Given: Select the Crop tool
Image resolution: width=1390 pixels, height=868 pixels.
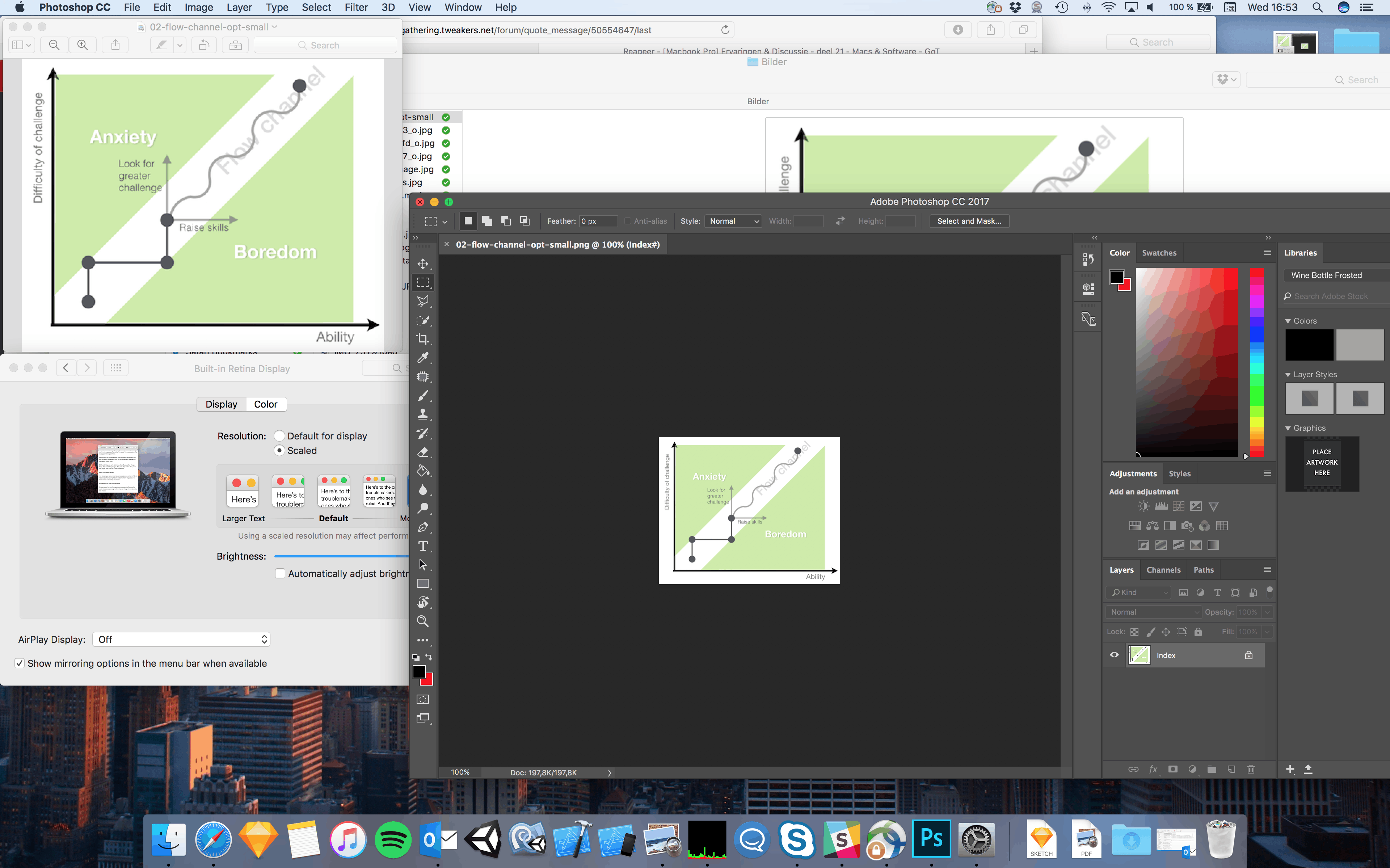Looking at the screenshot, I should click(x=423, y=339).
